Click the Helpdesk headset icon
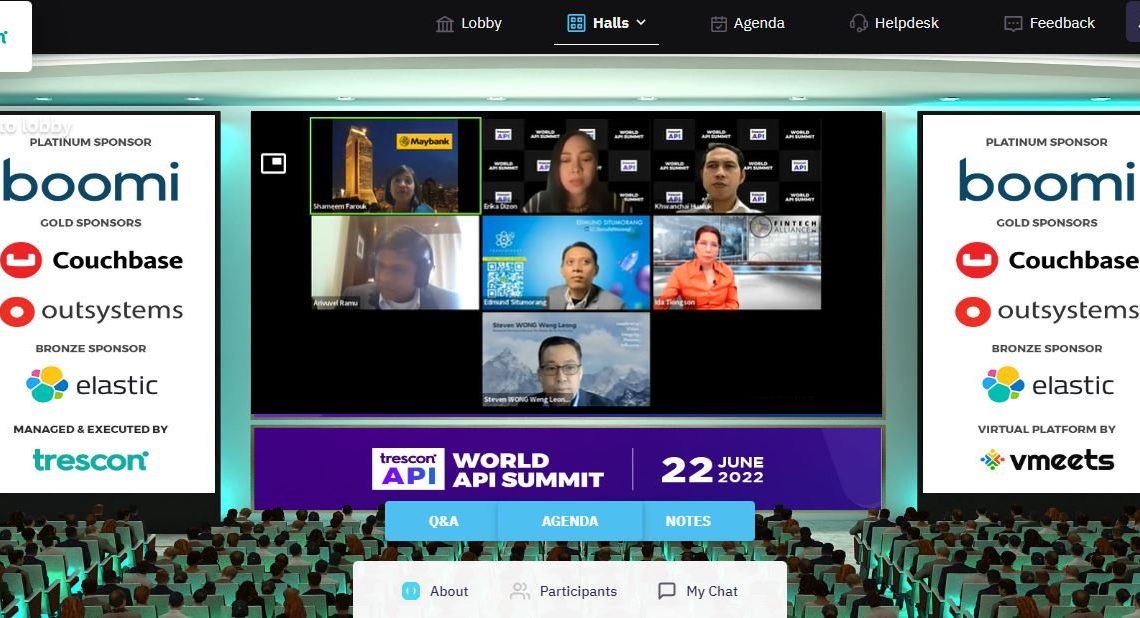This screenshot has width=1140, height=618. point(859,23)
